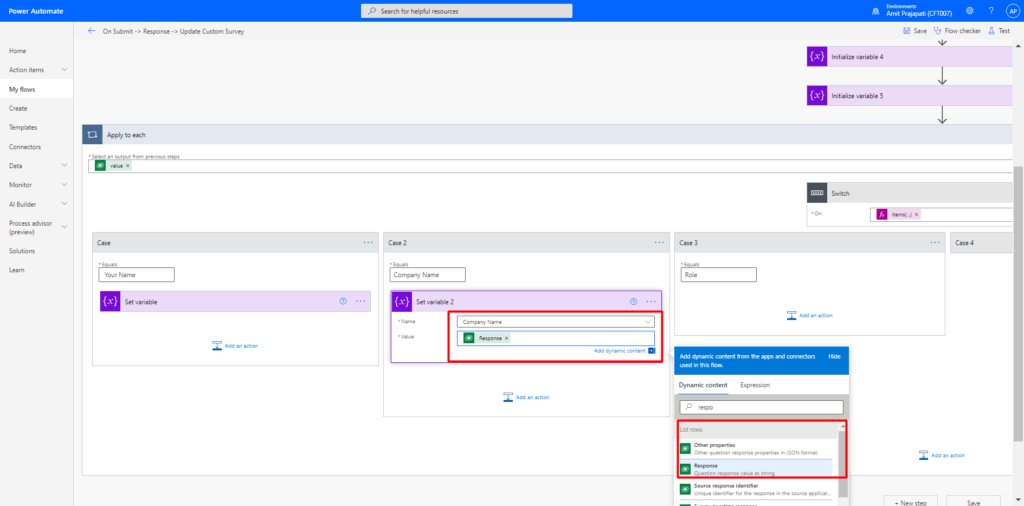Open more options for Set variable
Image resolution: width=1024 pixels, height=506 pixels.
point(360,302)
